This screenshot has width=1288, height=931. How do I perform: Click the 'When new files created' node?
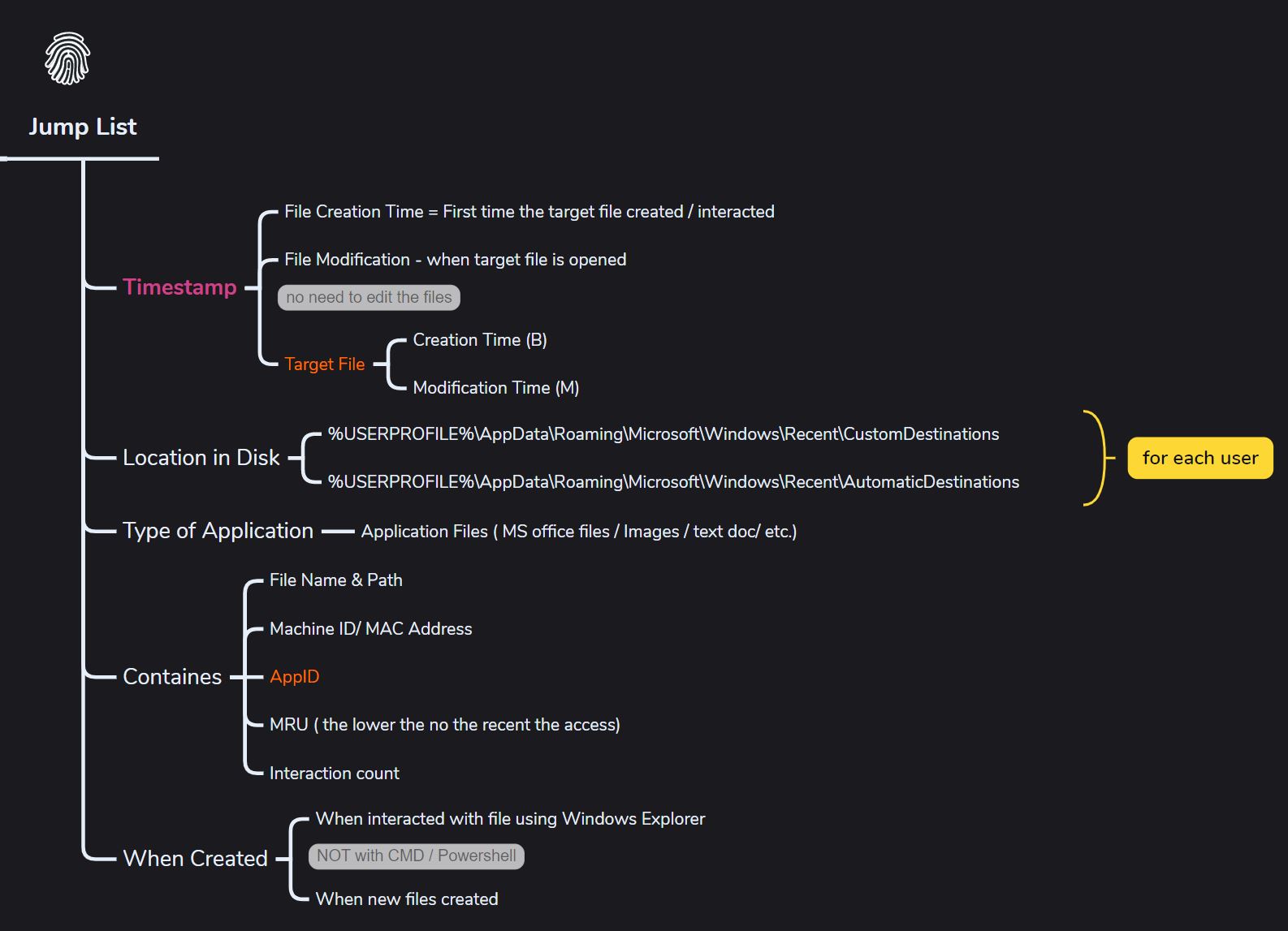(407, 899)
